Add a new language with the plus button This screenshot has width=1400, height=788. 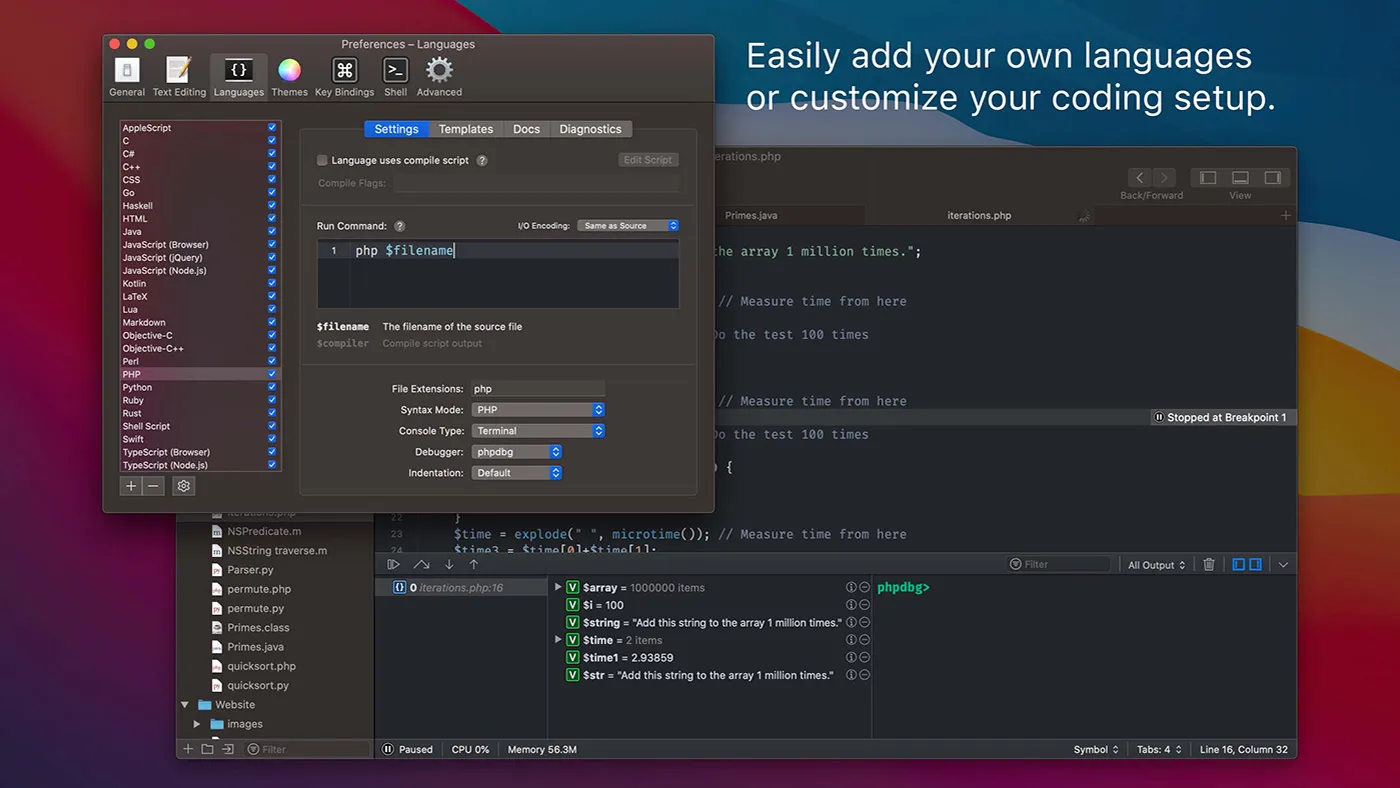[x=130, y=485]
